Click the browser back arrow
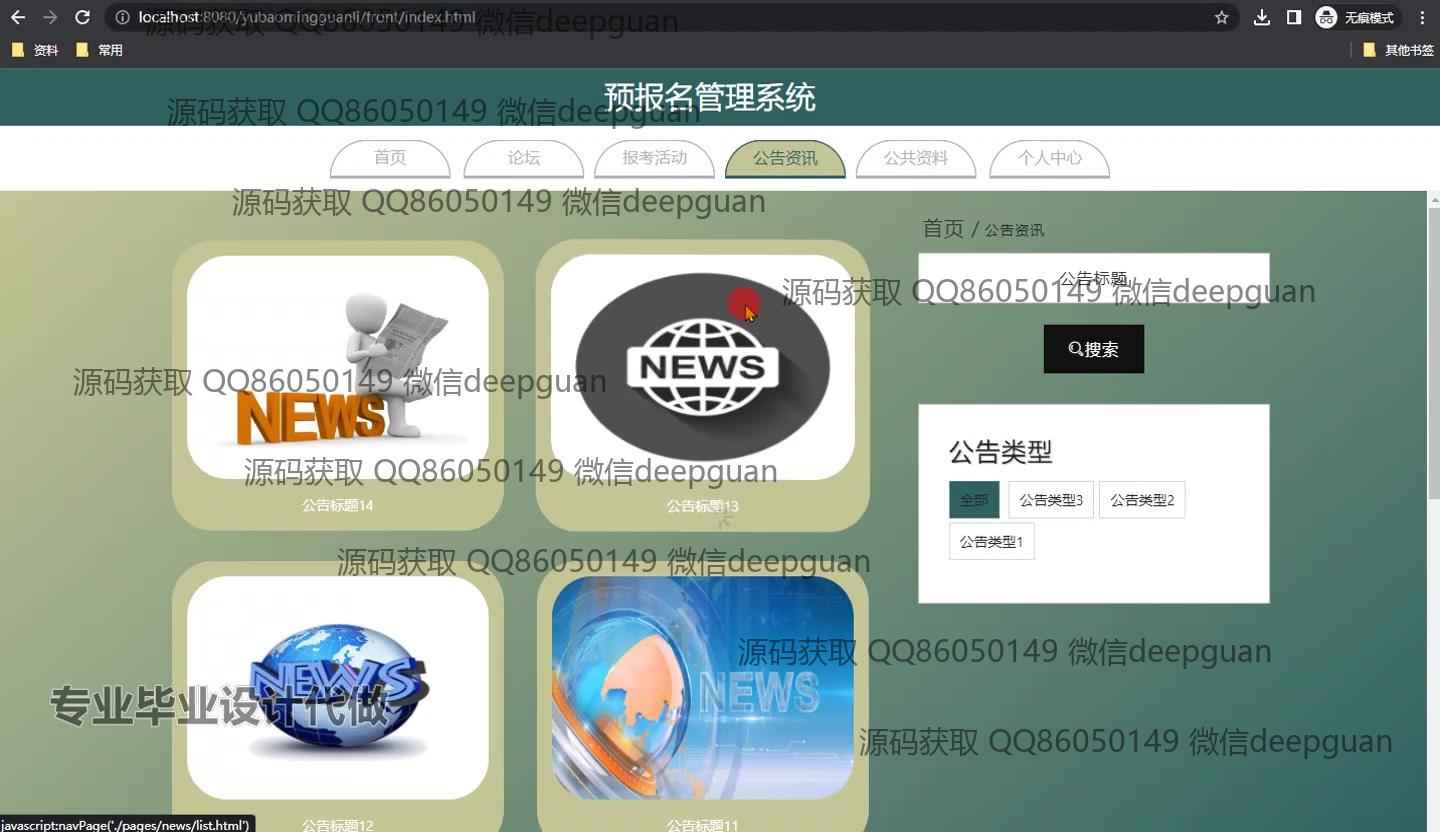1440x832 pixels. coord(18,17)
